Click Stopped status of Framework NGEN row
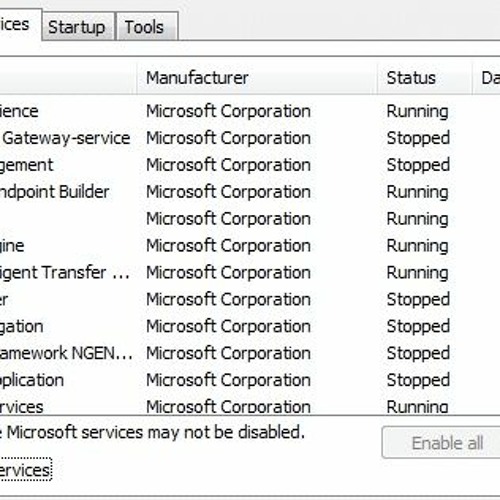500x500 pixels. pyautogui.click(x=418, y=353)
